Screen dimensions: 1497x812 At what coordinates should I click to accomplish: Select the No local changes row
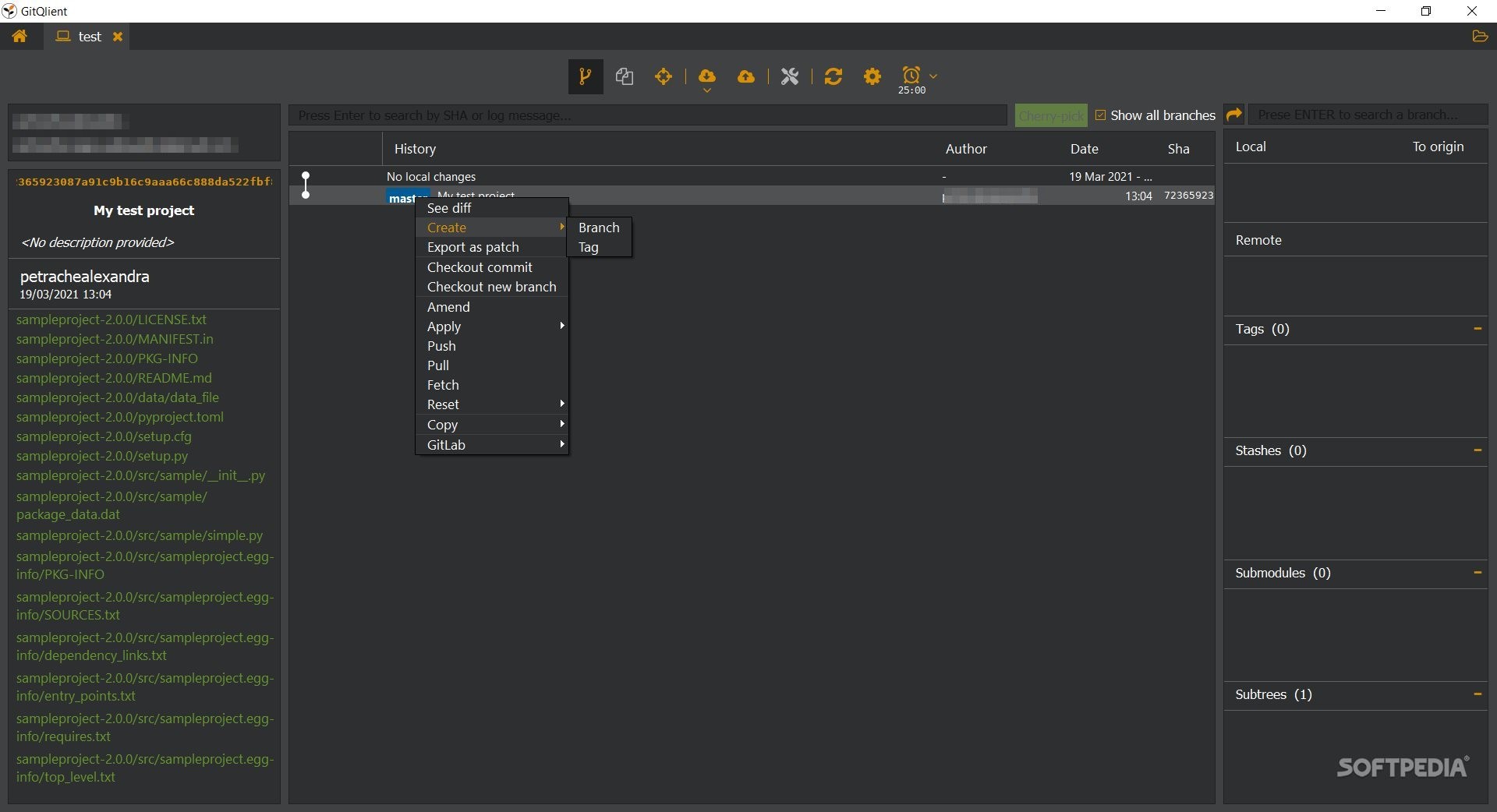pos(752,177)
